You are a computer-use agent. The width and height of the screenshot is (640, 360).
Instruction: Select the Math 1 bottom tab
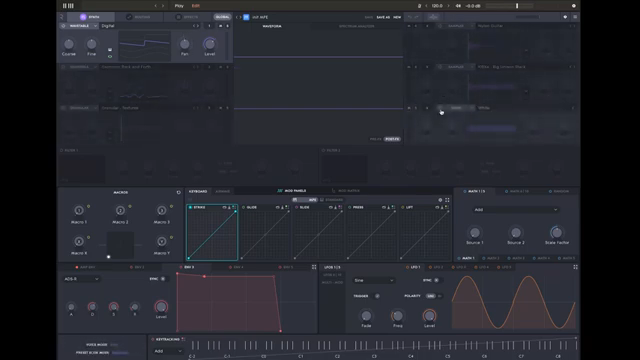point(466,258)
